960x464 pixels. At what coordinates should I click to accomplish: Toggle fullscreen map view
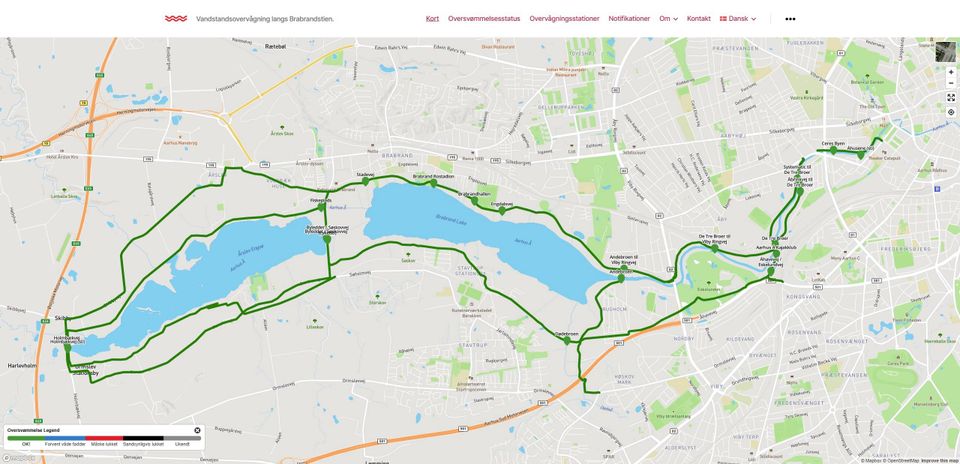951,97
